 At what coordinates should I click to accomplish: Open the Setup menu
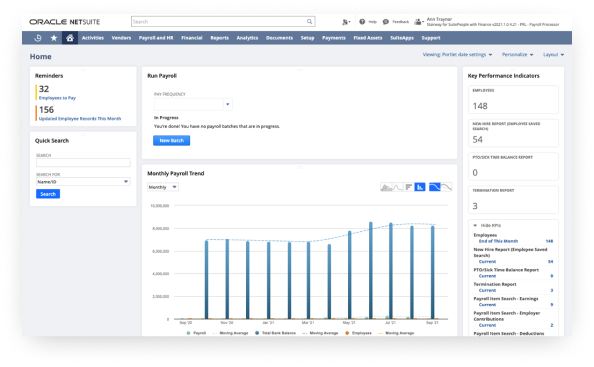308,38
